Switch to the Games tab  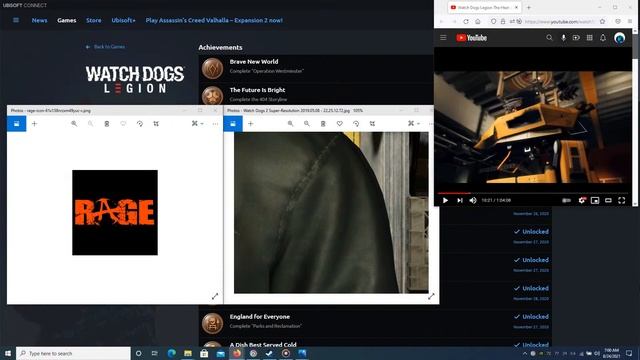point(67,20)
